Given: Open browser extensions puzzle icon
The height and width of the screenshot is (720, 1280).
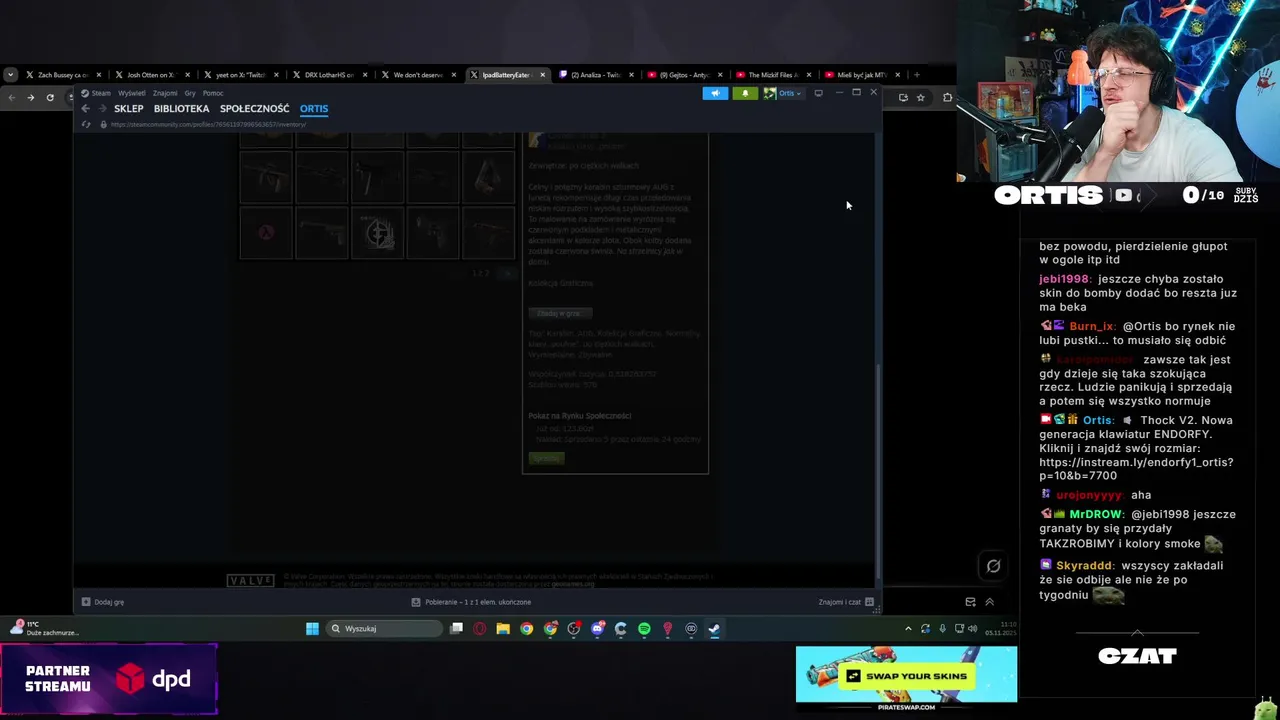Looking at the screenshot, I should coord(948,97).
